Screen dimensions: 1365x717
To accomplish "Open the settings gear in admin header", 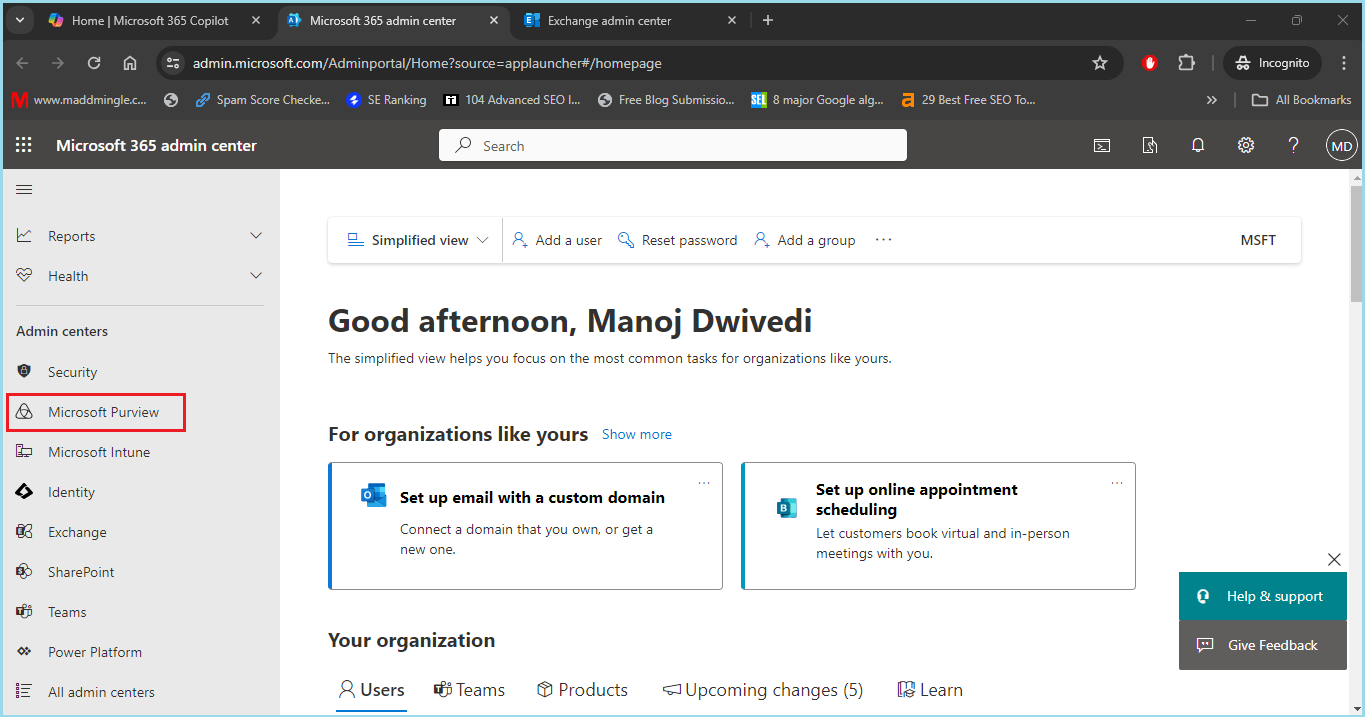I will pos(1245,145).
